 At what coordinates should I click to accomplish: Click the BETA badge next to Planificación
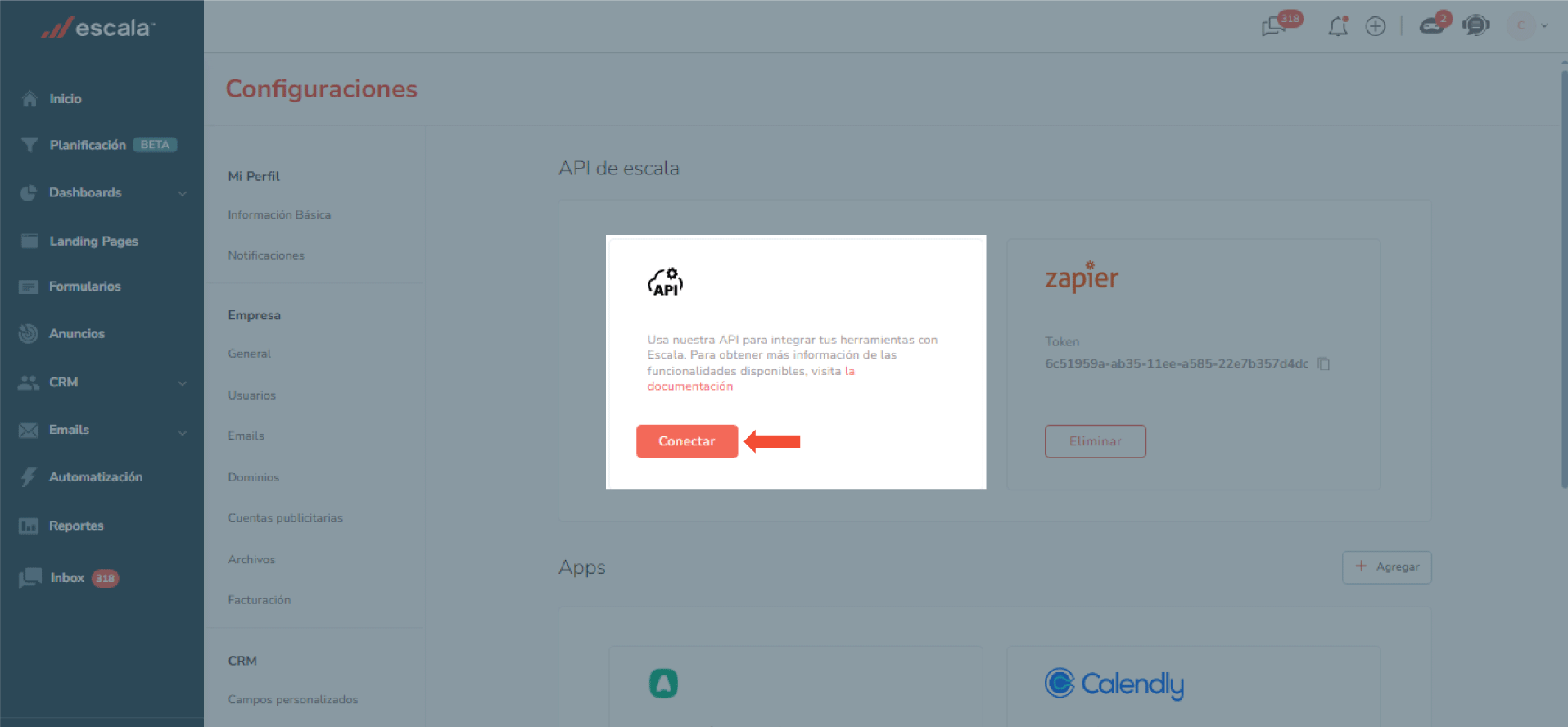155,145
